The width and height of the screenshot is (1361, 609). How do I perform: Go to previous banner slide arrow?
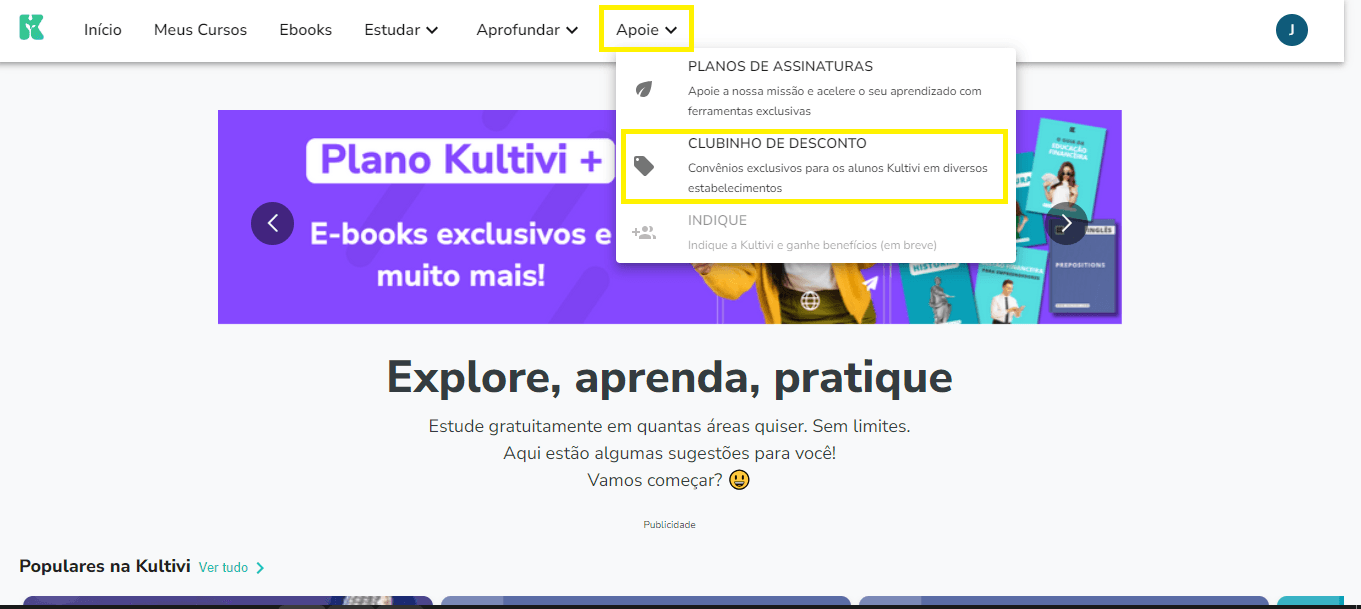click(272, 223)
